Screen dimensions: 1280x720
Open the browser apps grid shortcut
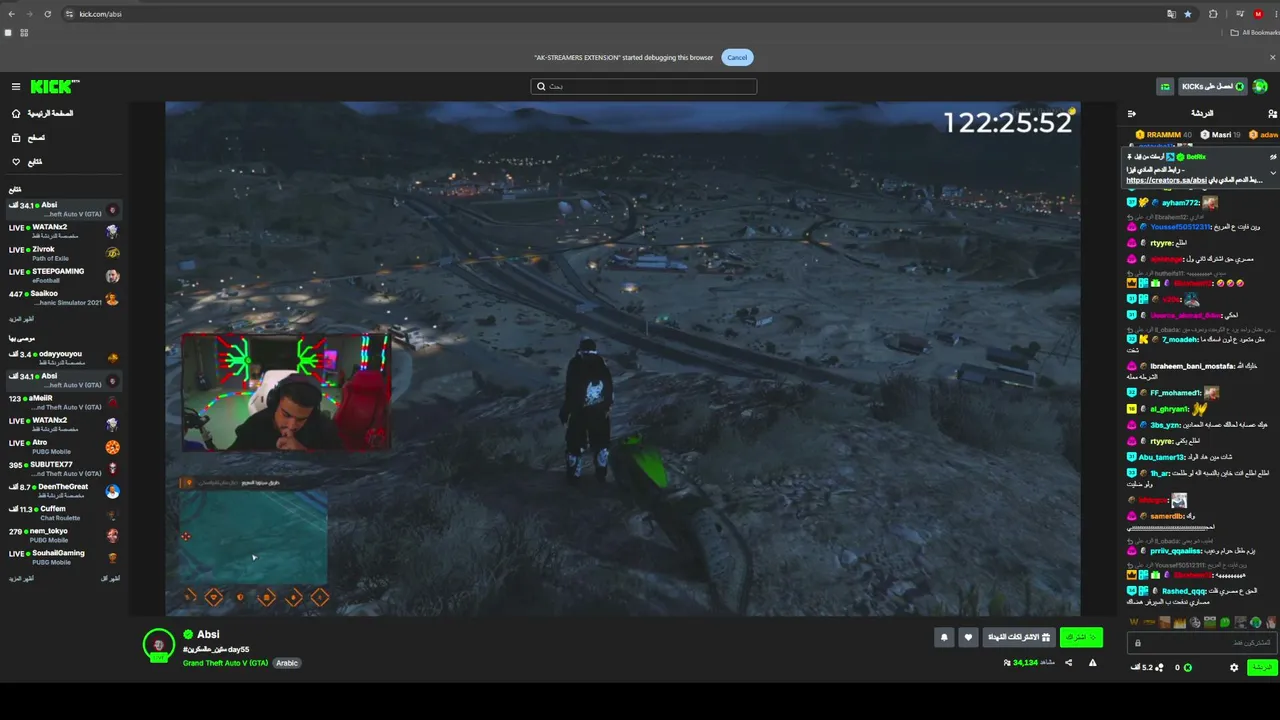(24, 33)
